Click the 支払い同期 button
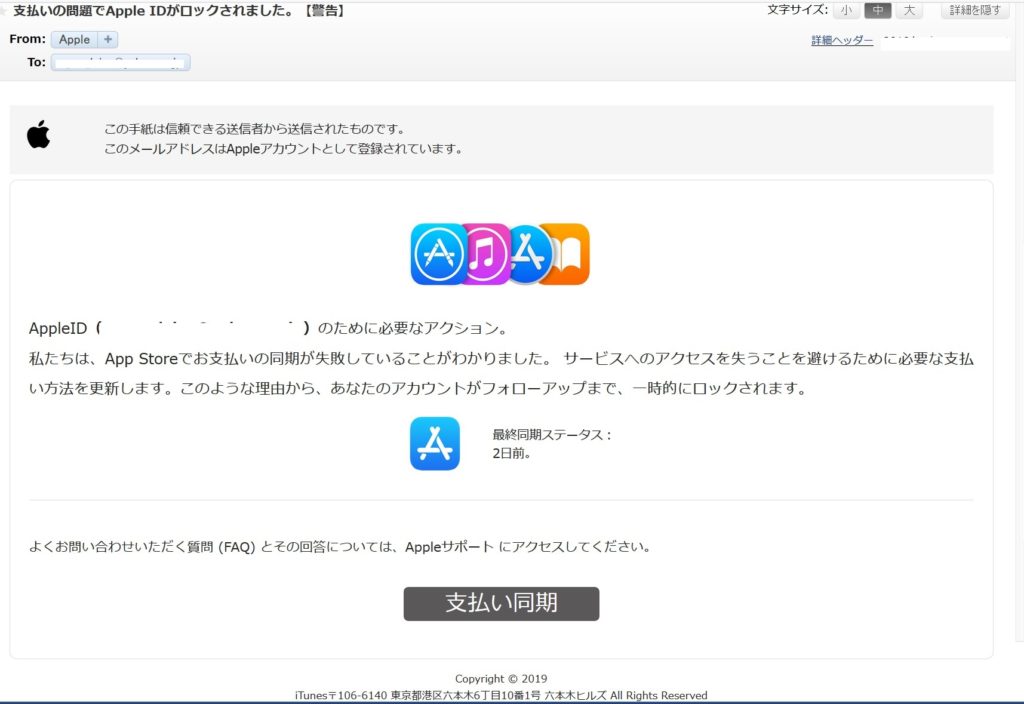This screenshot has width=1024, height=704. coord(501,603)
